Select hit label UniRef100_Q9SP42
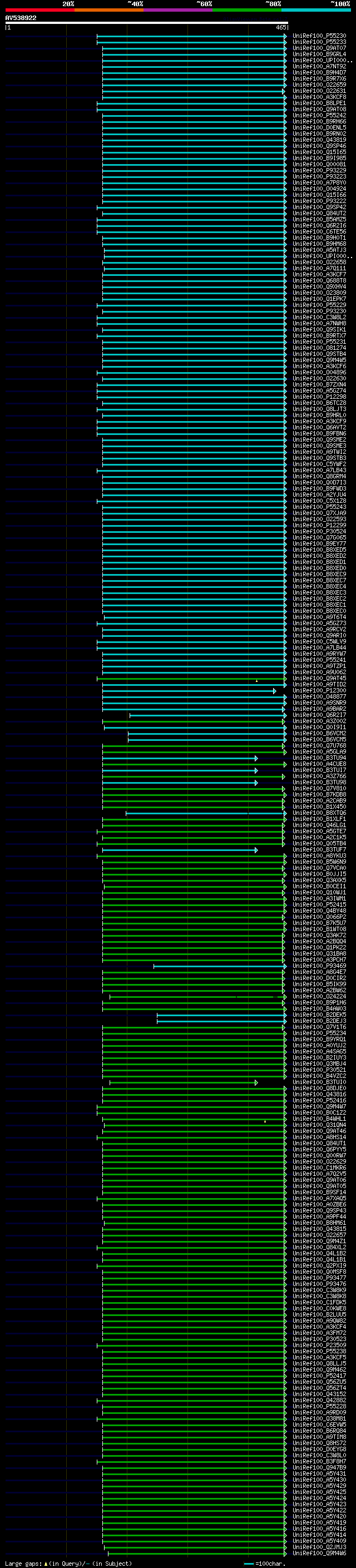Image resolution: width=356 pixels, height=1568 pixels. (x=319, y=207)
